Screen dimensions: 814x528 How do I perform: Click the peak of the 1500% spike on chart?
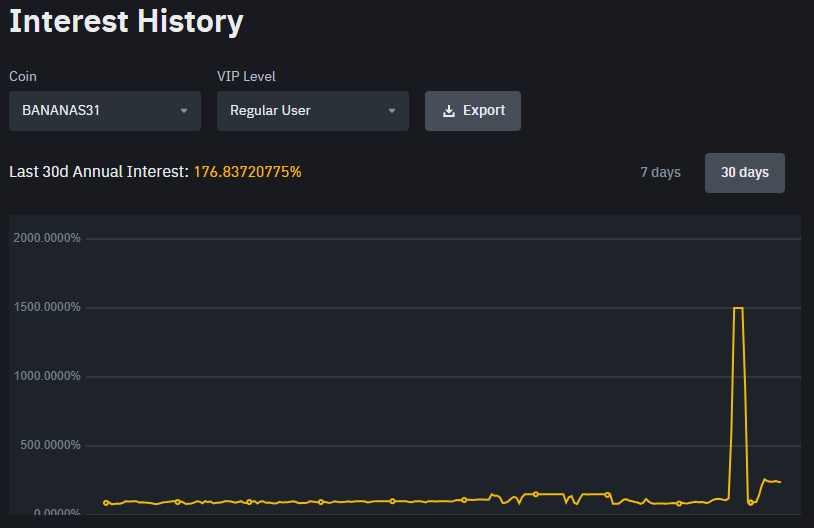[x=738, y=308]
